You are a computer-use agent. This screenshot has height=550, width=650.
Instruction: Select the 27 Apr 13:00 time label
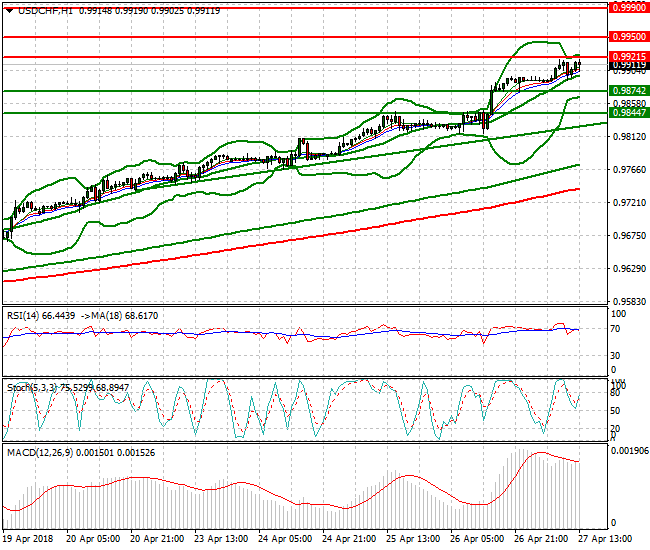coord(605,539)
